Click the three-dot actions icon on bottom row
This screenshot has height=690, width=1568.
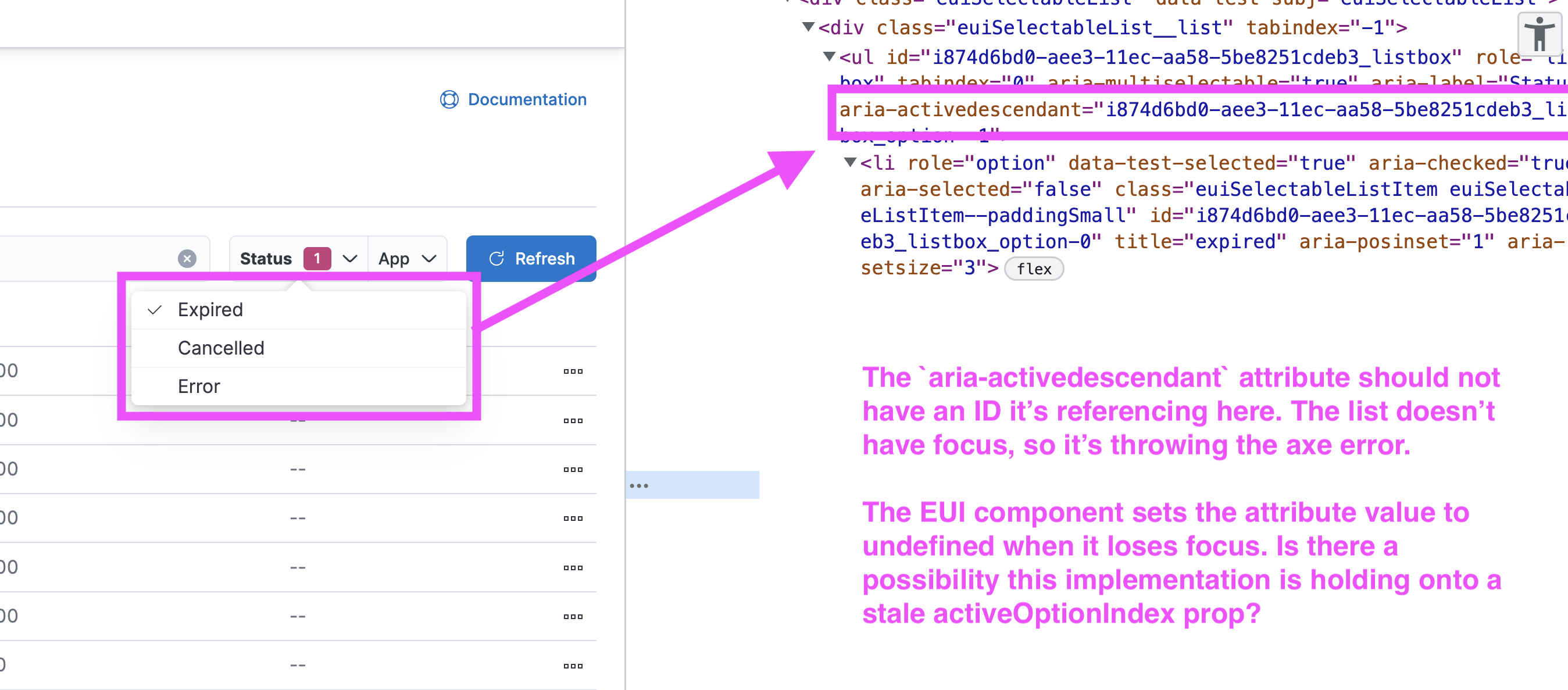(x=572, y=665)
